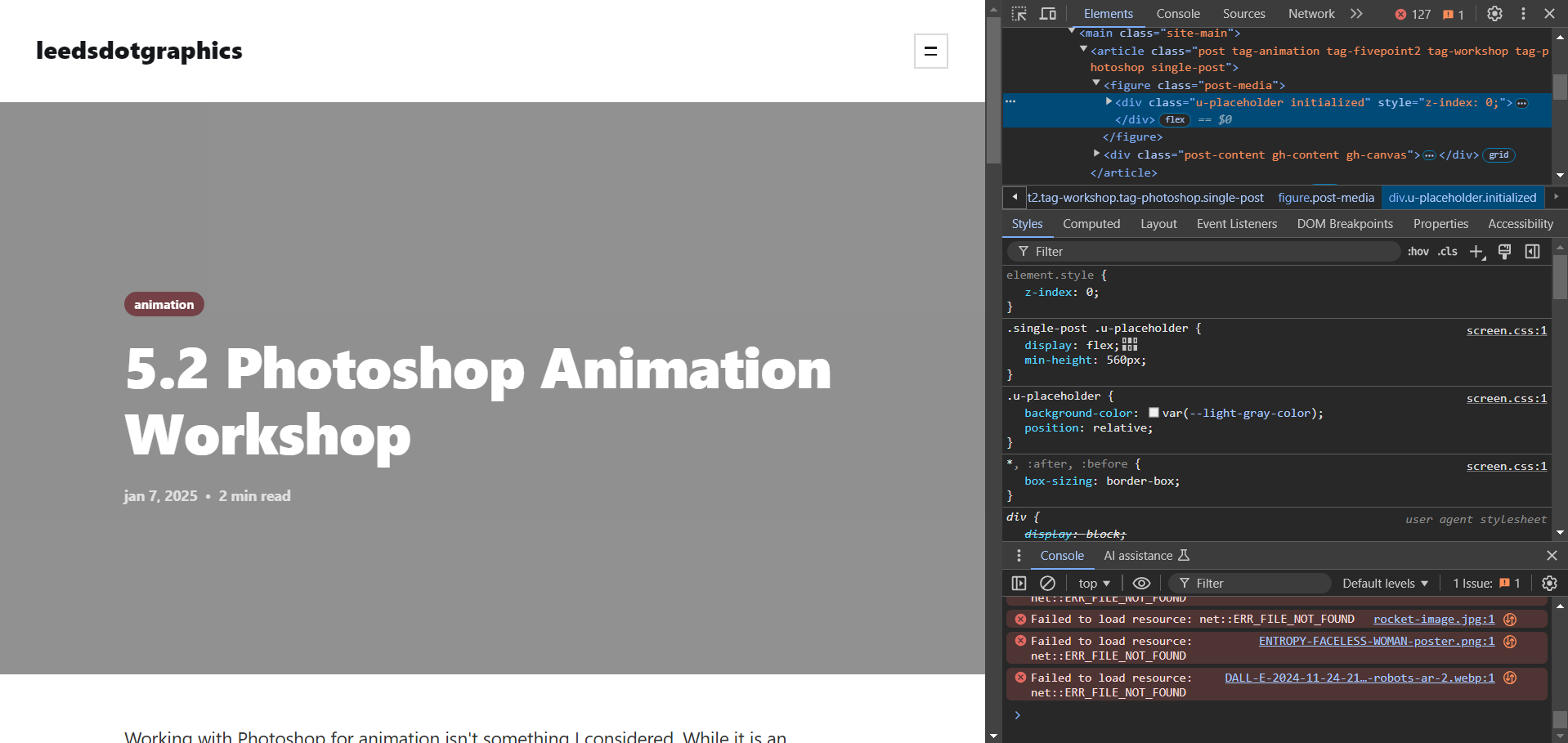Click the orange issues count badge
1568x743 pixels.
pos(1453,14)
